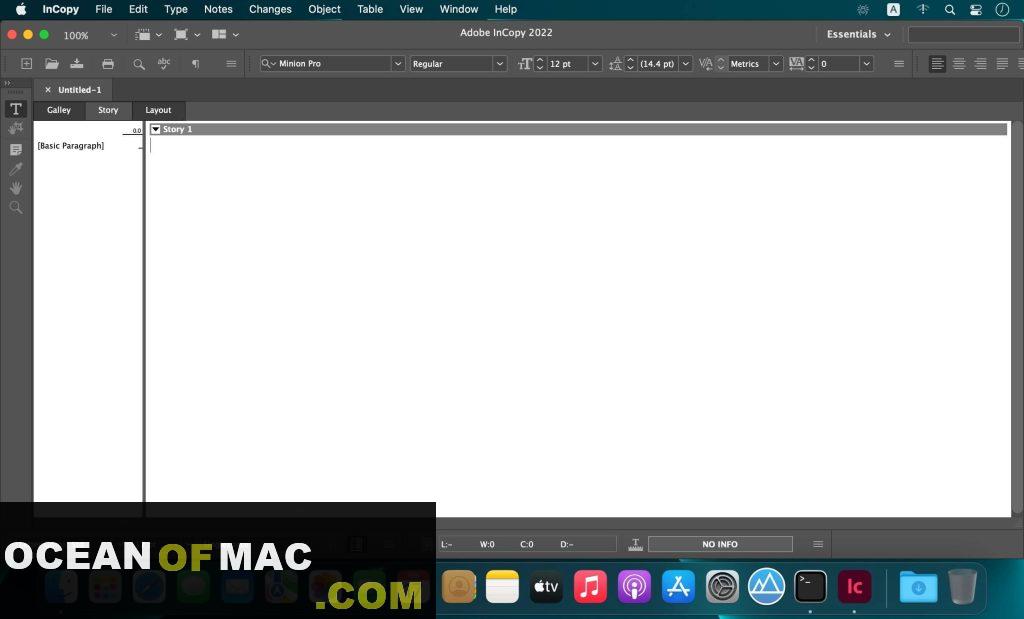Image resolution: width=1024 pixels, height=619 pixels.
Task: Open the tracking value dropdown
Action: click(867, 64)
